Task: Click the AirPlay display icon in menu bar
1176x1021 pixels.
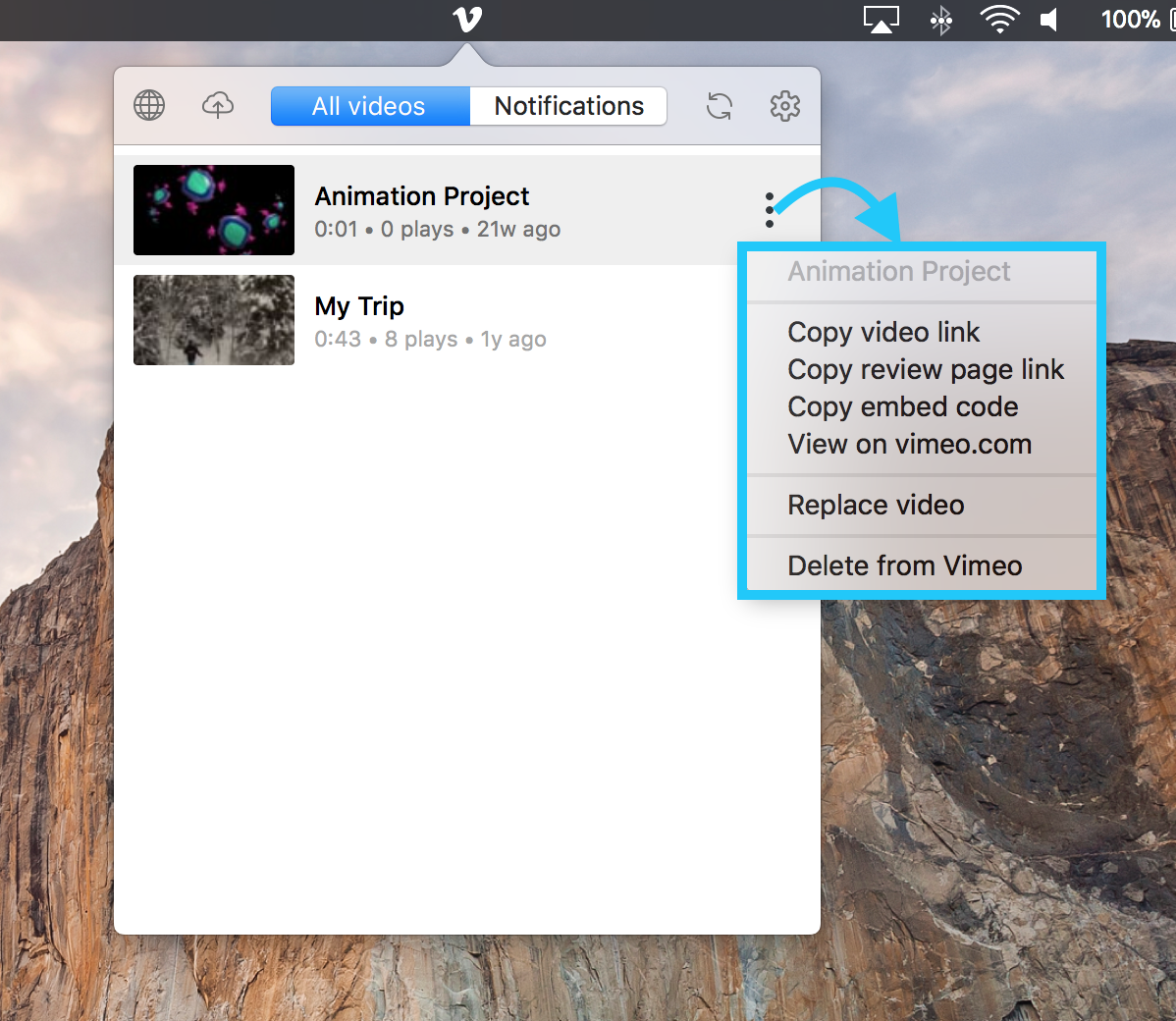Action: (881, 20)
